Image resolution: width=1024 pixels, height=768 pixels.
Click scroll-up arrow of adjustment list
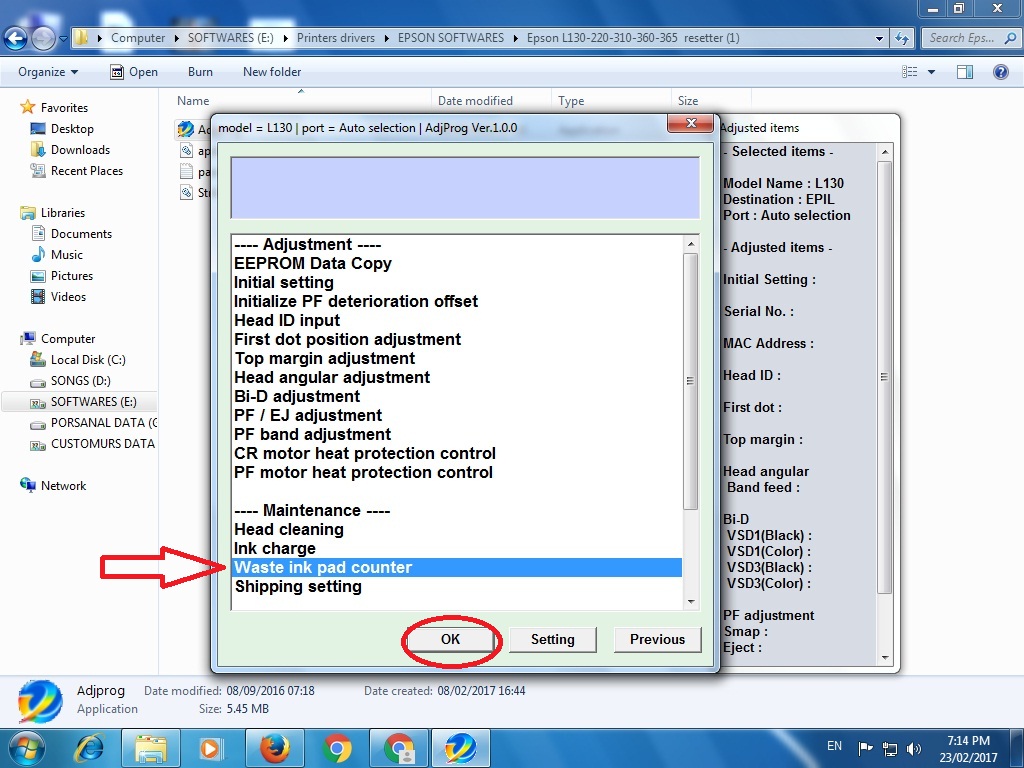pyautogui.click(x=690, y=244)
